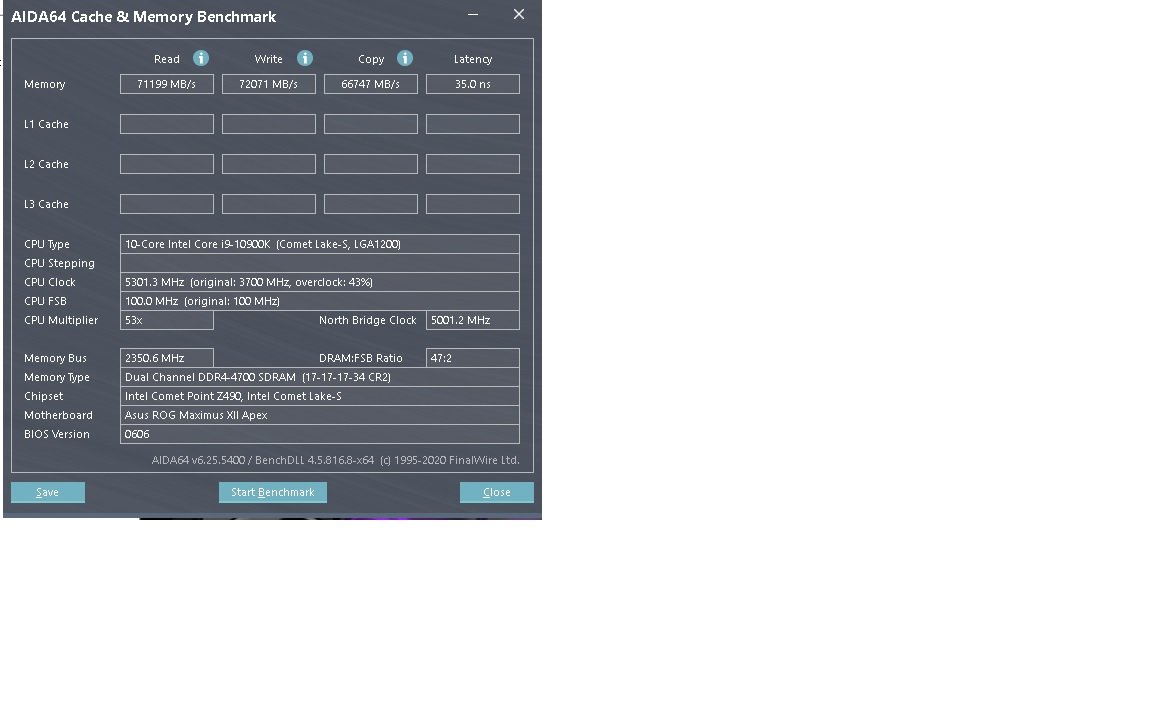Click the Copy info icon
Image resolution: width=1152 pixels, height=720 pixels.
pyautogui.click(x=405, y=58)
